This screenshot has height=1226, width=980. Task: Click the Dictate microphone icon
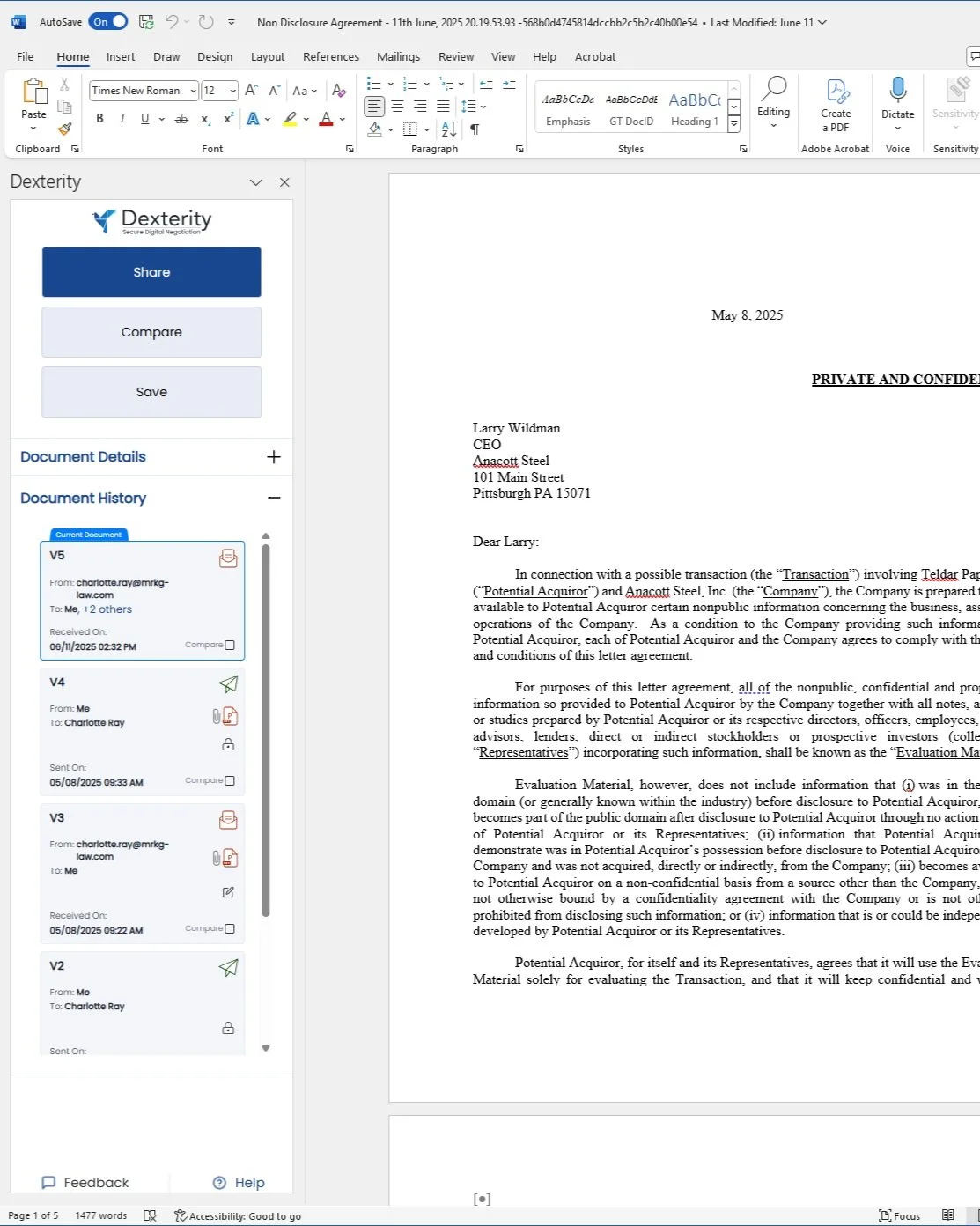(x=897, y=90)
